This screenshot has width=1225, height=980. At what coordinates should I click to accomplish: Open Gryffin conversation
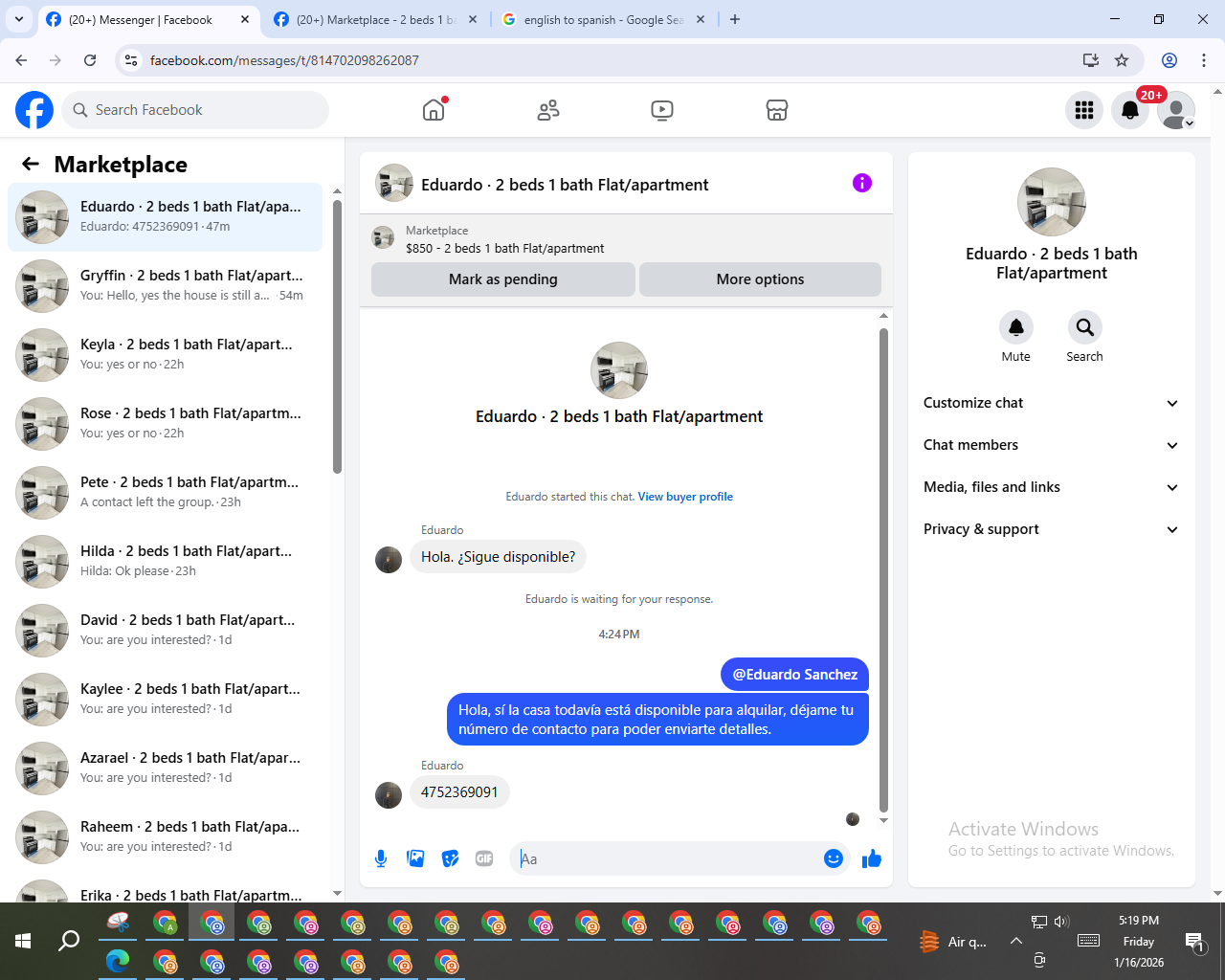click(x=165, y=286)
